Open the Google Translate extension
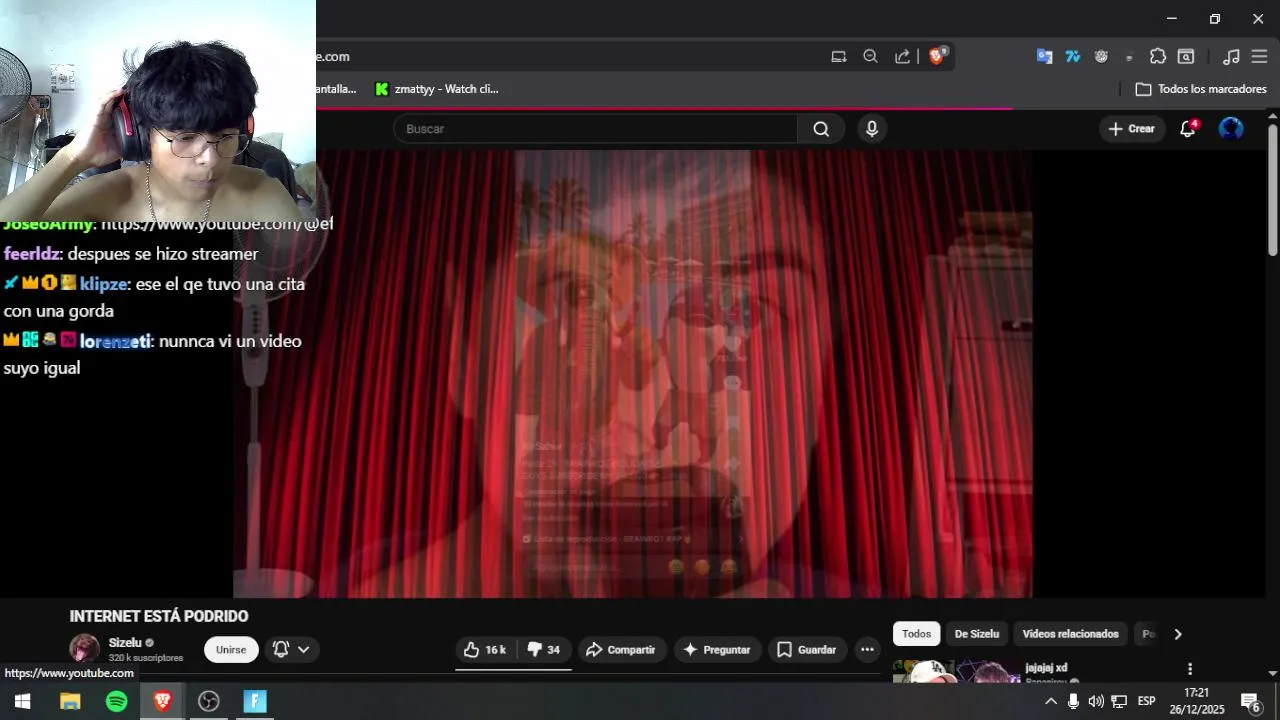 pyautogui.click(x=1044, y=57)
